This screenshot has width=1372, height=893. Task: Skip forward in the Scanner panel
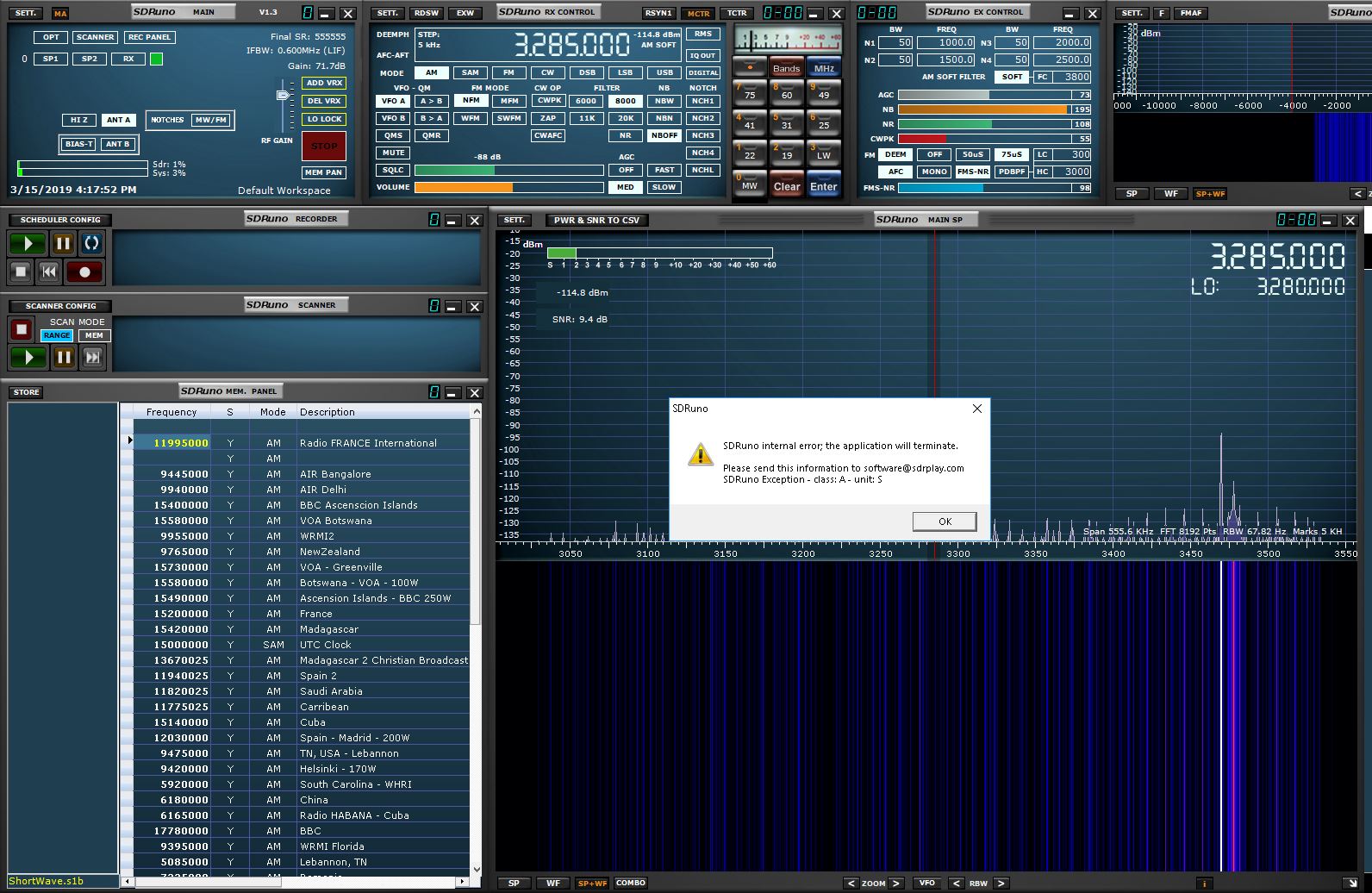(93, 357)
